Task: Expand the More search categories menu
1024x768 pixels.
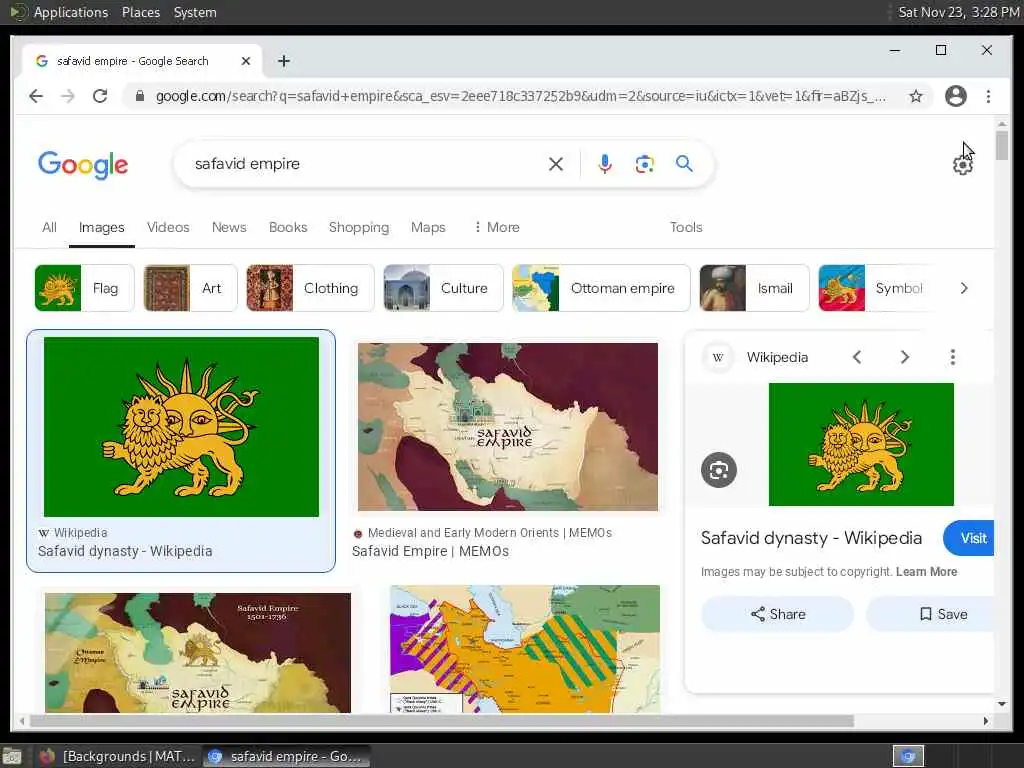Action: click(x=496, y=227)
